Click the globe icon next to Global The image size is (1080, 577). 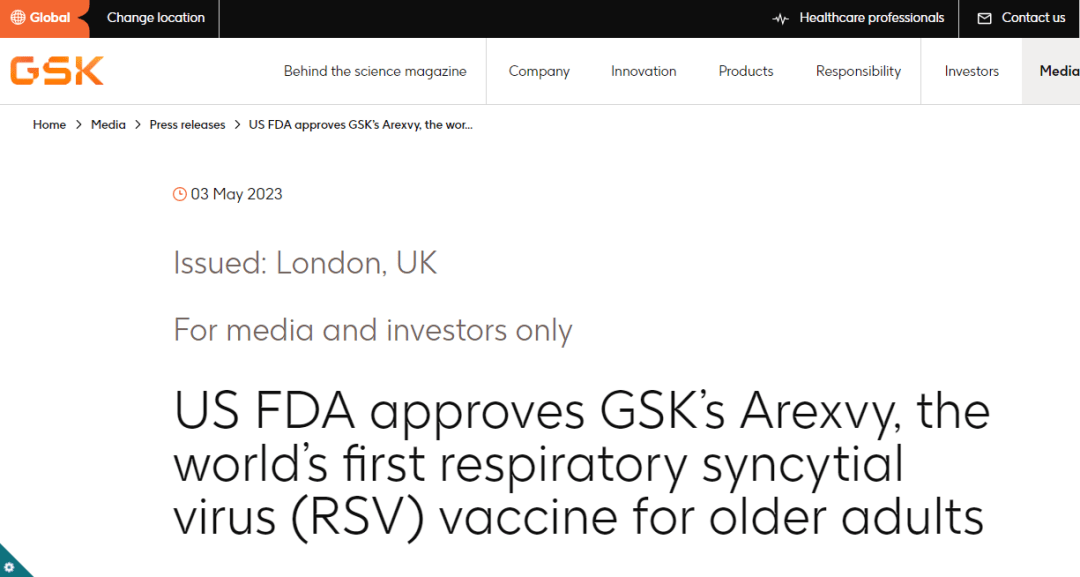click(17, 17)
